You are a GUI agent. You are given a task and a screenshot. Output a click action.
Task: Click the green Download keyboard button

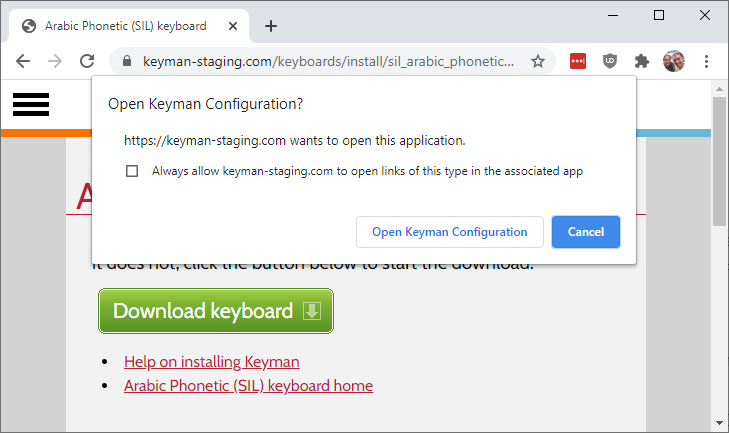(x=216, y=311)
